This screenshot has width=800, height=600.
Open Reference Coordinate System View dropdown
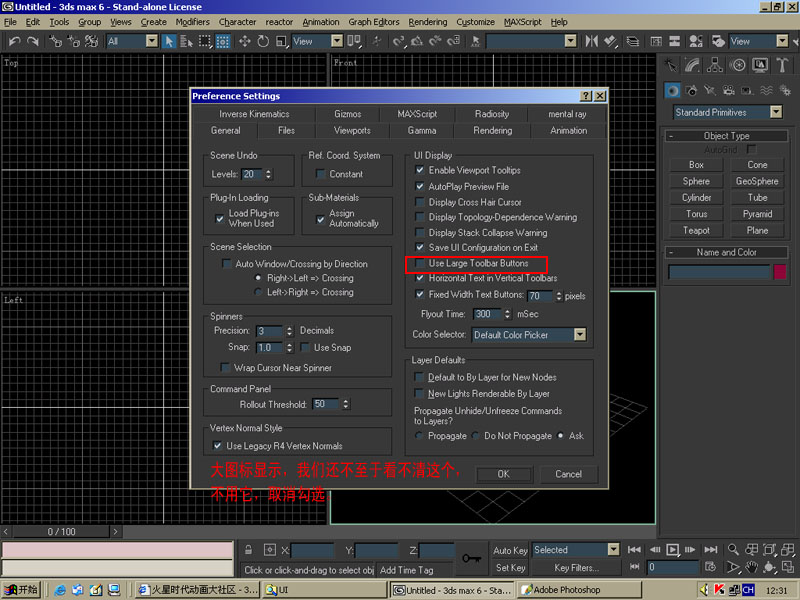pyautogui.click(x=337, y=41)
